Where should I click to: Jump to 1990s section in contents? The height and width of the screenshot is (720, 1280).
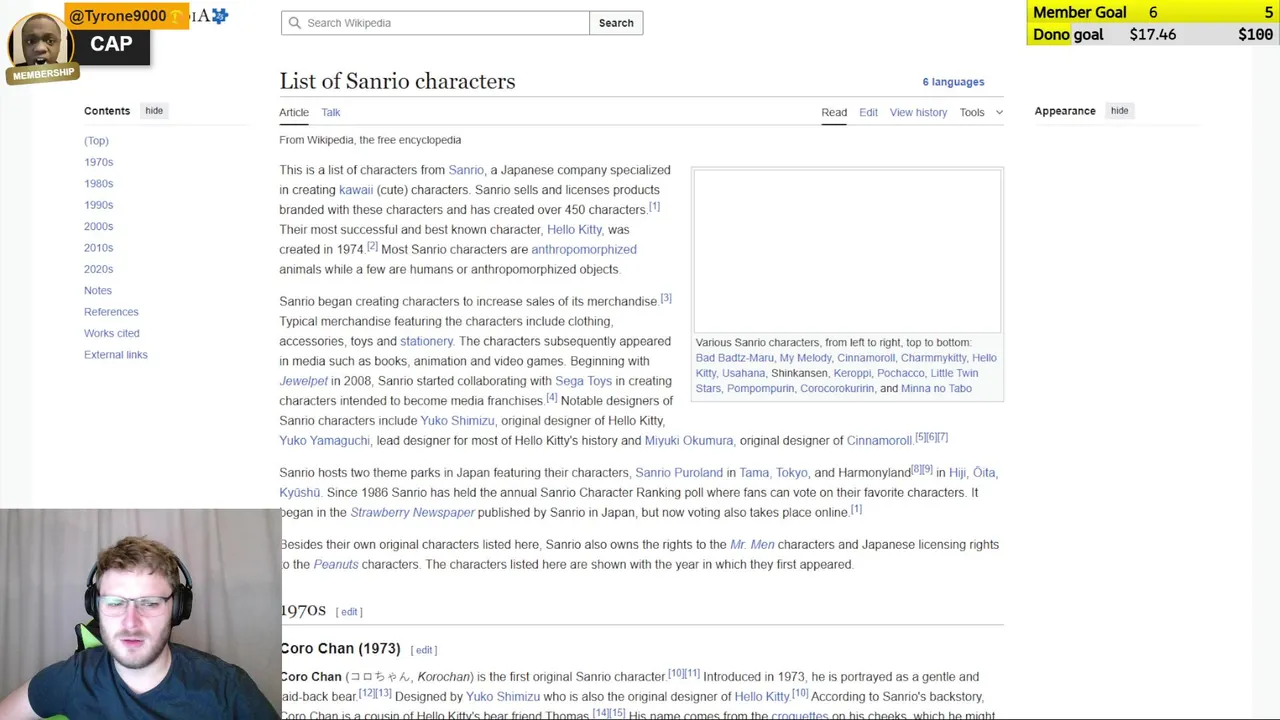click(x=98, y=205)
